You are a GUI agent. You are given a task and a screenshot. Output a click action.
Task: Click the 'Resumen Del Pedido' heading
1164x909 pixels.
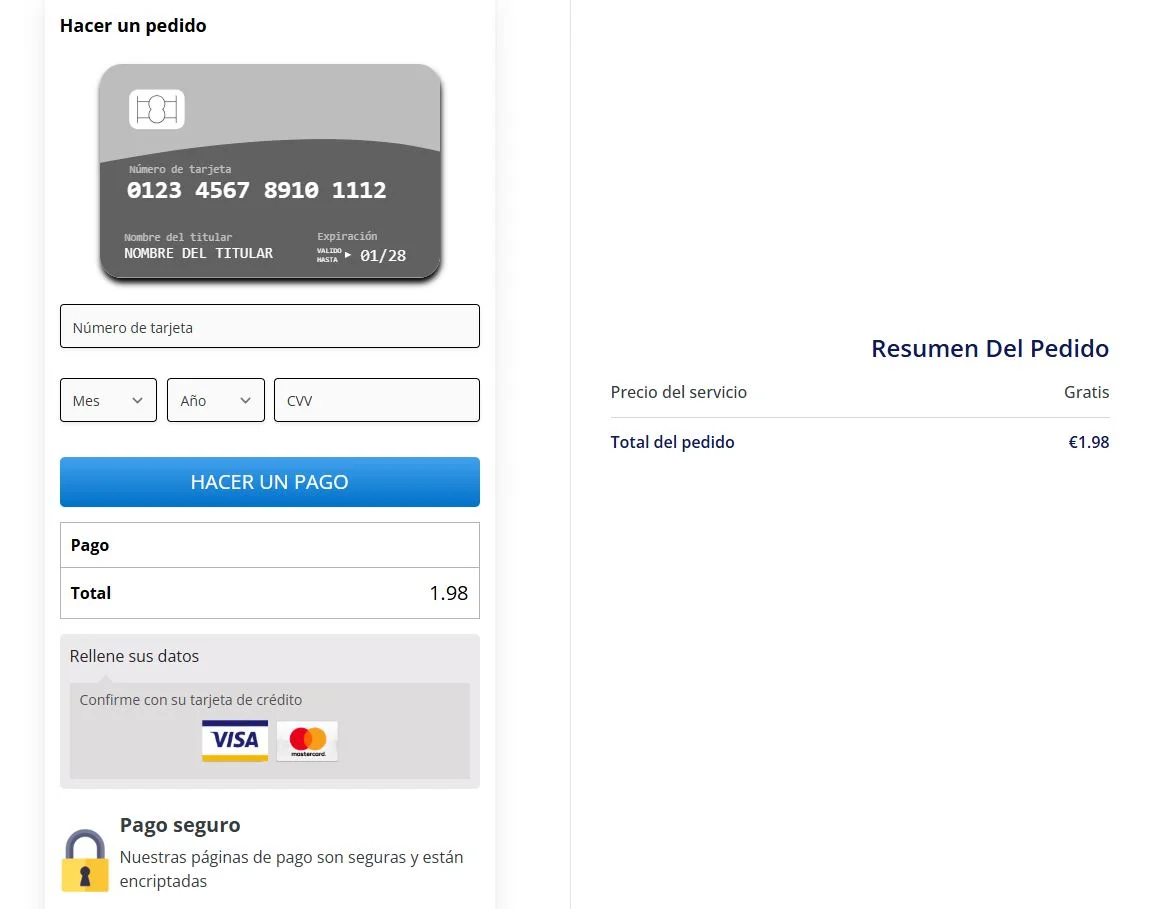tap(990, 349)
